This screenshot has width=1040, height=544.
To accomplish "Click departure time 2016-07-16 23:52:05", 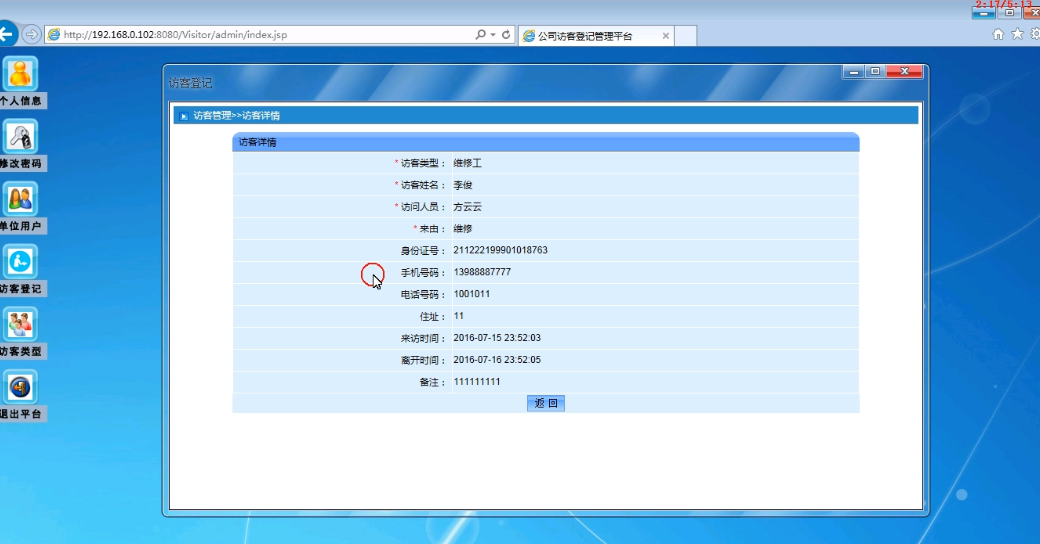I will pyautogui.click(x=497, y=360).
